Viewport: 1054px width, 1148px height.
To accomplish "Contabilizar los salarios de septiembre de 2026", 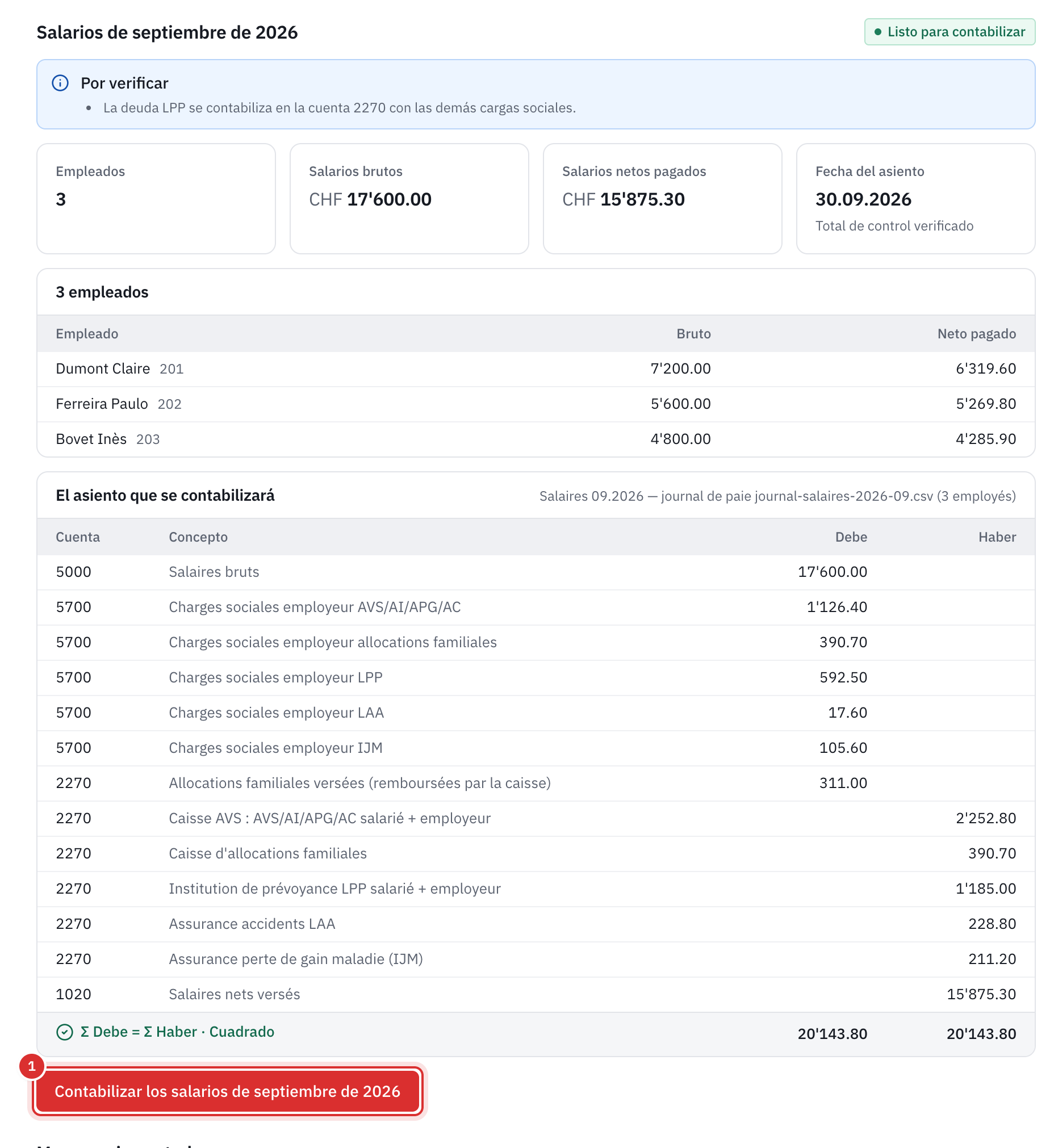I will (228, 1091).
